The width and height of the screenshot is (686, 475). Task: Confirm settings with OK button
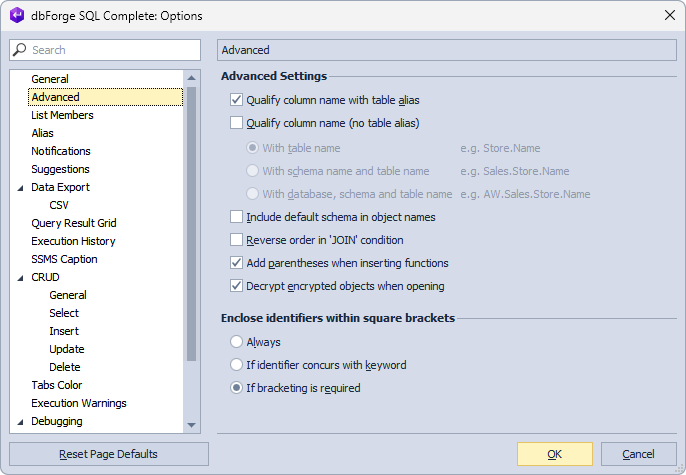click(555, 454)
